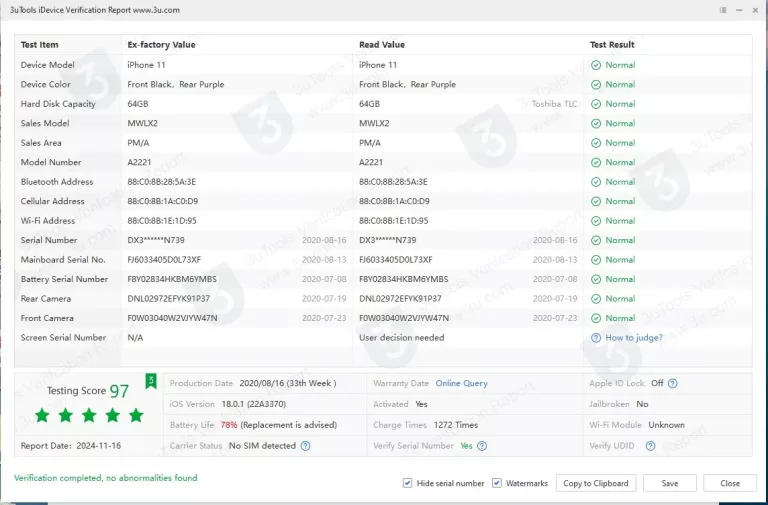Click the Normal check icon for Battery Serial Number

pyautogui.click(x=596, y=279)
